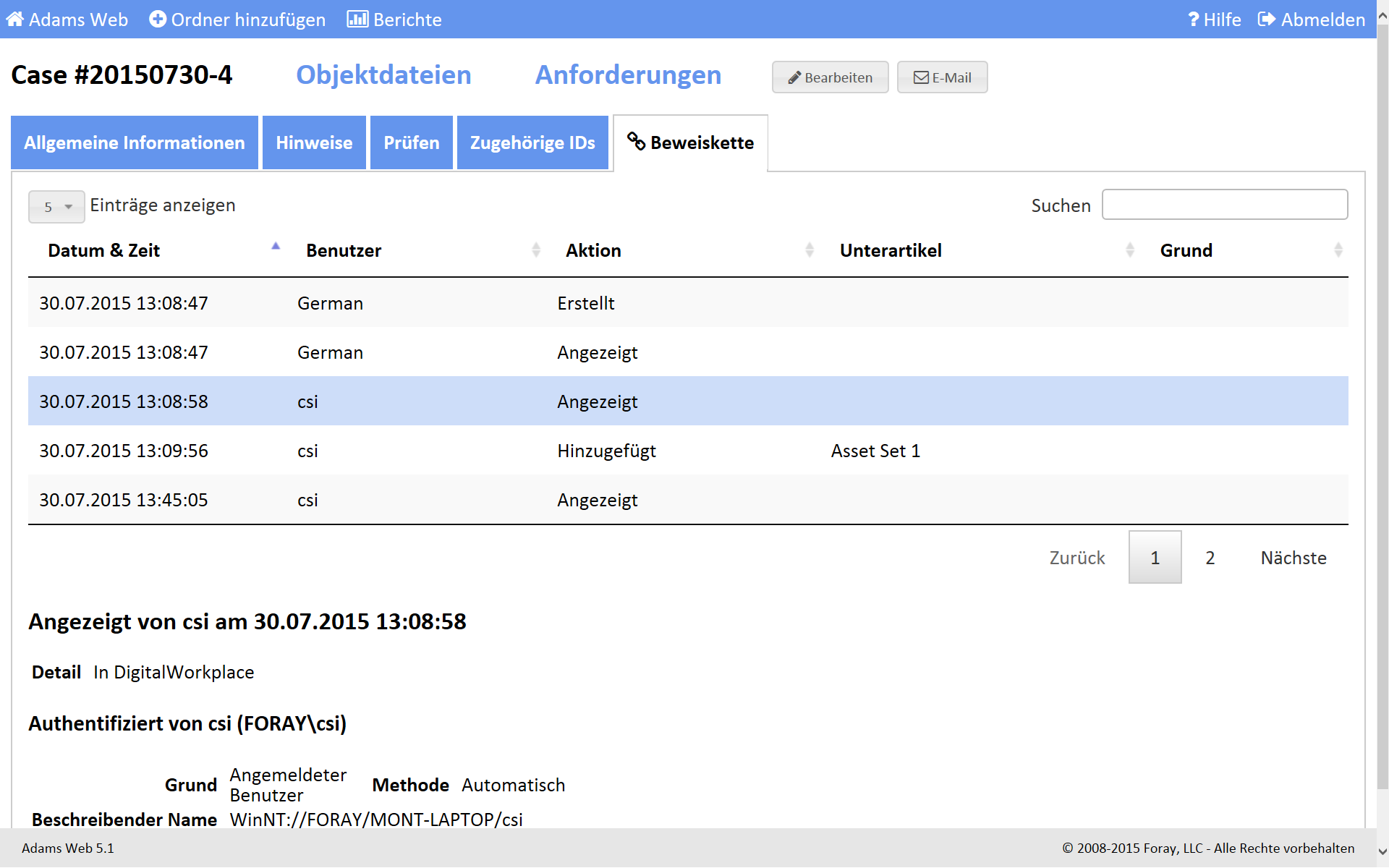Switch to Allgemeine Informationen tab

pyautogui.click(x=135, y=143)
